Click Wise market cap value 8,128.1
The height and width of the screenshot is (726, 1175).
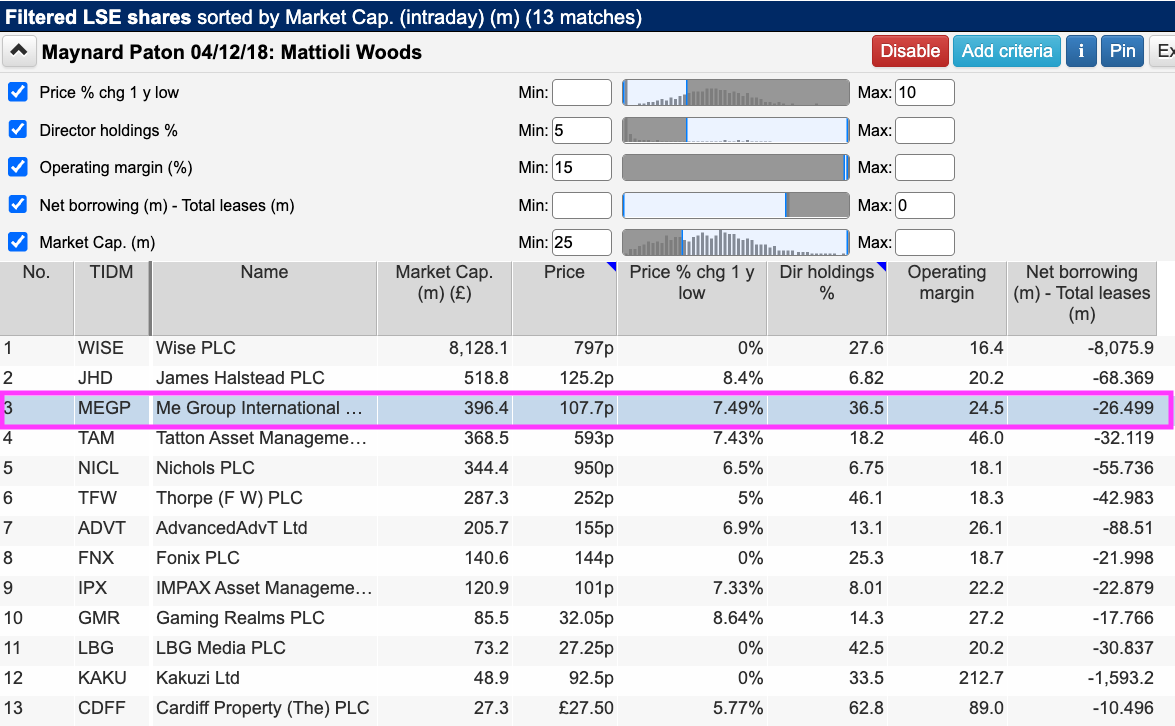click(x=478, y=348)
